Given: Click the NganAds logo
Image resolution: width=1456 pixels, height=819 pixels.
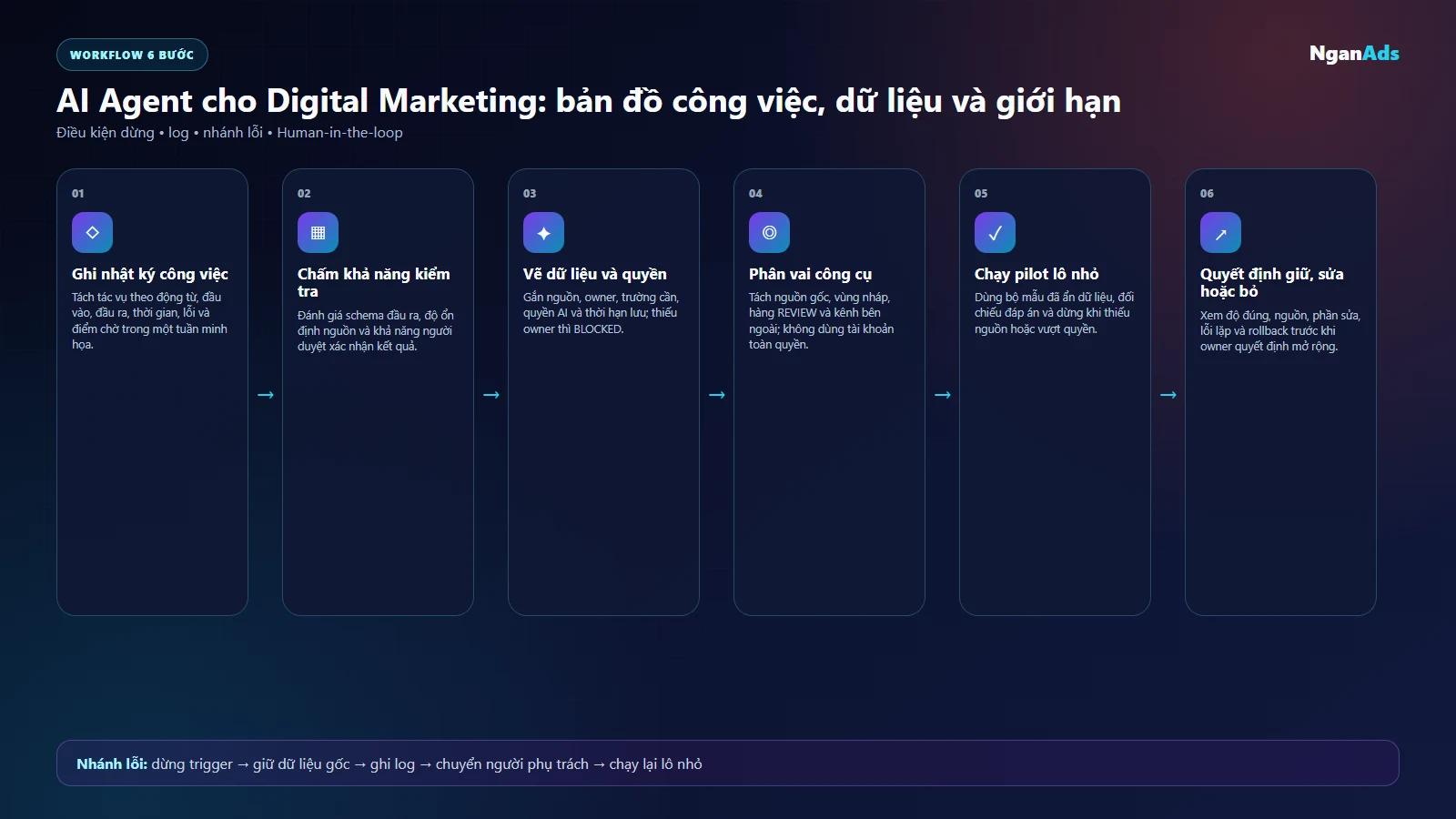Looking at the screenshot, I should (x=1354, y=54).
